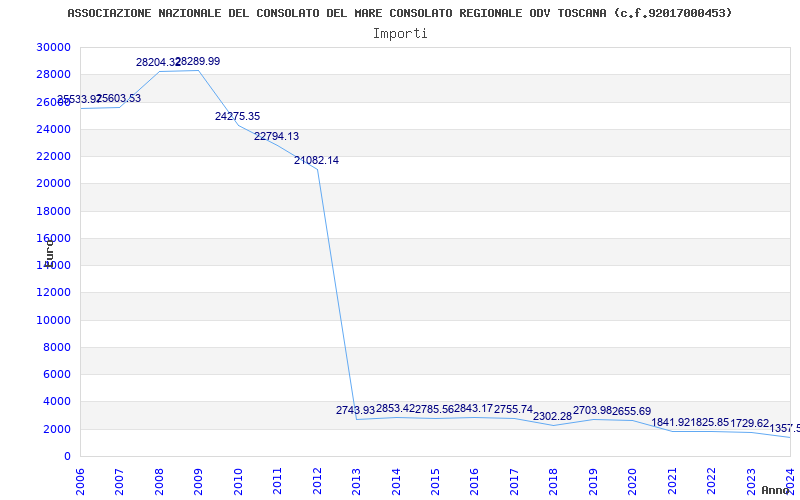This screenshot has width=800, height=500.
Task: Select the 2021 year axis label
Action: tap(671, 478)
